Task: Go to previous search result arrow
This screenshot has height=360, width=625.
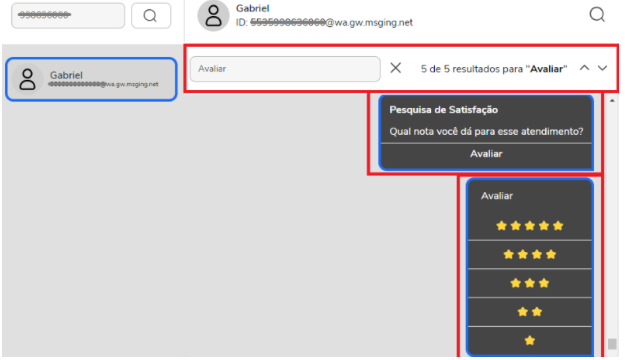Action: click(x=584, y=68)
